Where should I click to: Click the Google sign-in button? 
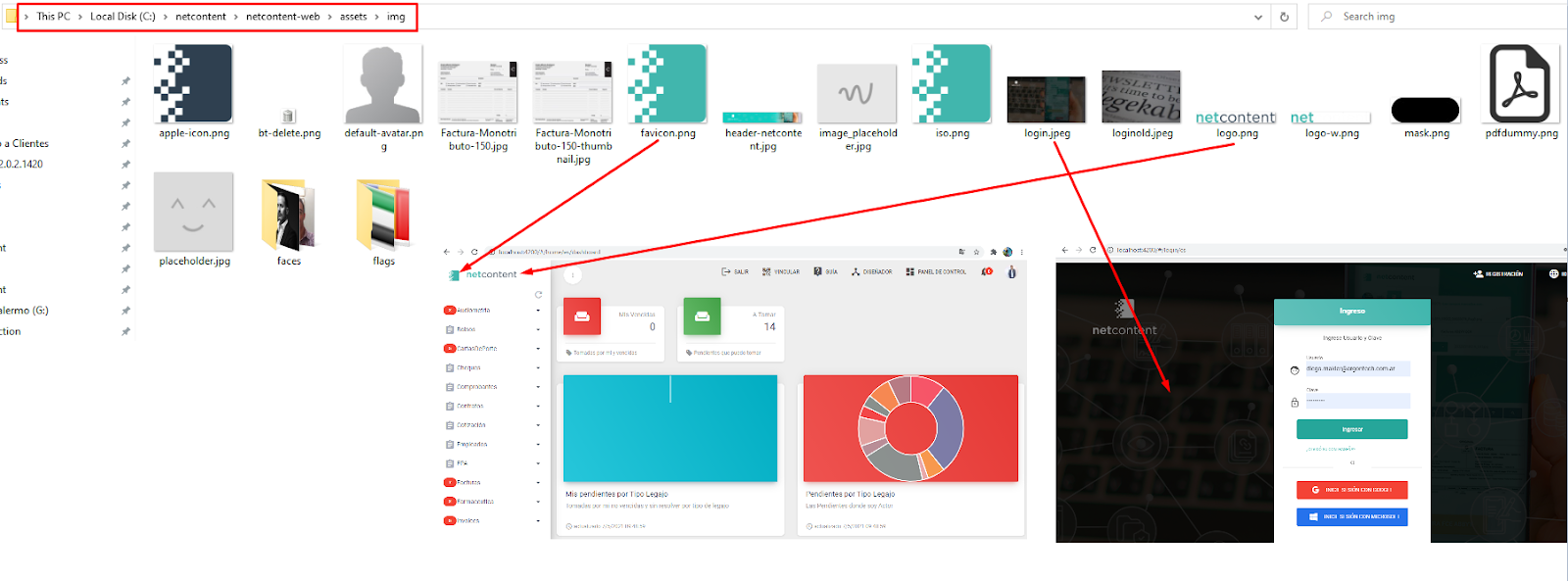pos(1351,489)
